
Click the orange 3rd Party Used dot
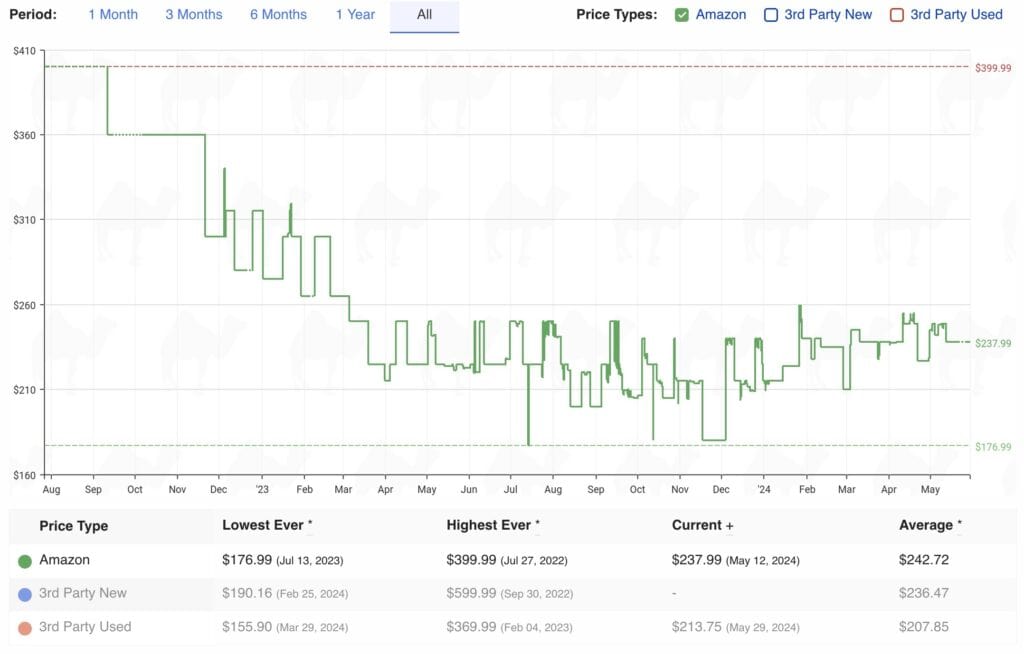(x=25, y=627)
